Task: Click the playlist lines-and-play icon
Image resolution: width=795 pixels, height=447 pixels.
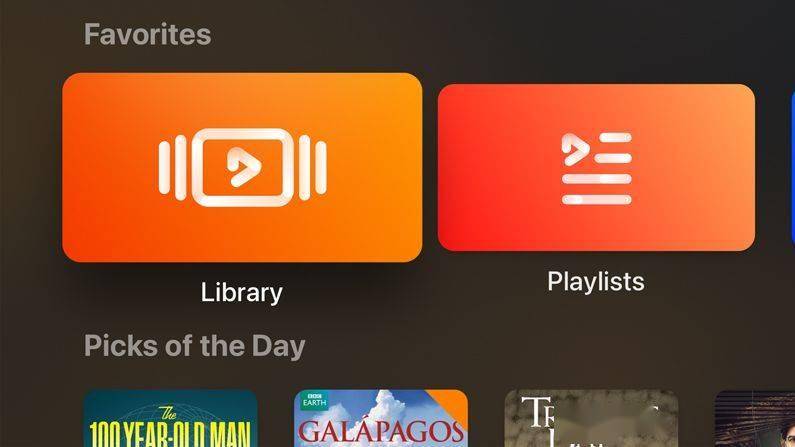Action: (x=596, y=168)
